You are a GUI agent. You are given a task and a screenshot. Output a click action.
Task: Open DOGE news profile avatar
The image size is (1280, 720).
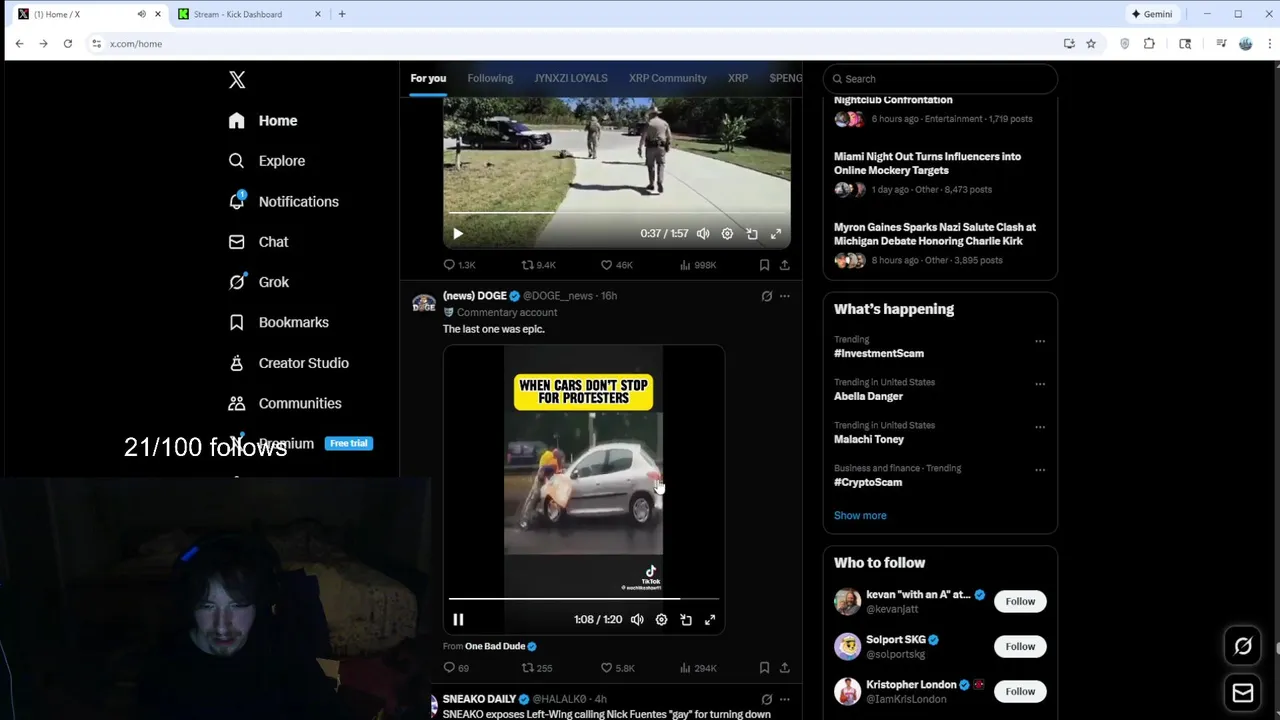[x=424, y=303]
